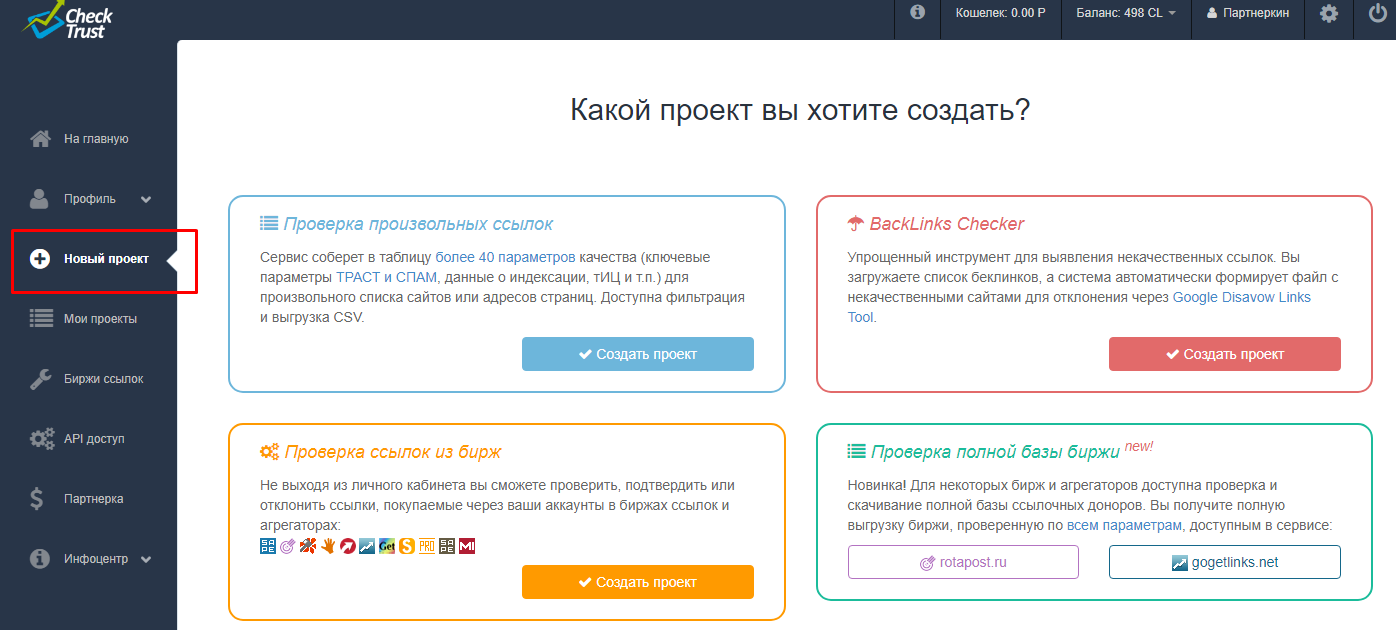Click the dollar icon for Партнерка
The image size is (1396, 630).
point(37,499)
